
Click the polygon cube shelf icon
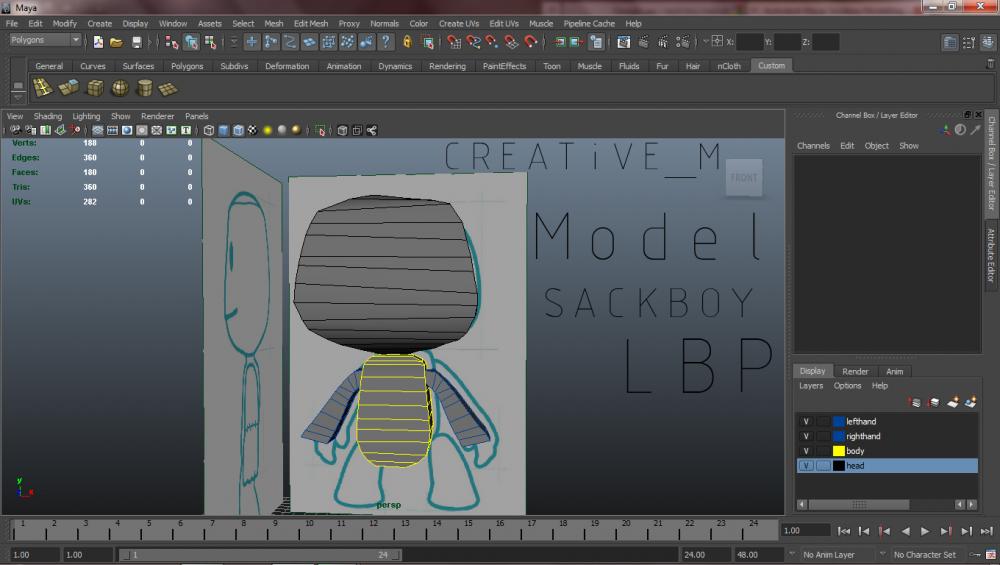click(95, 88)
